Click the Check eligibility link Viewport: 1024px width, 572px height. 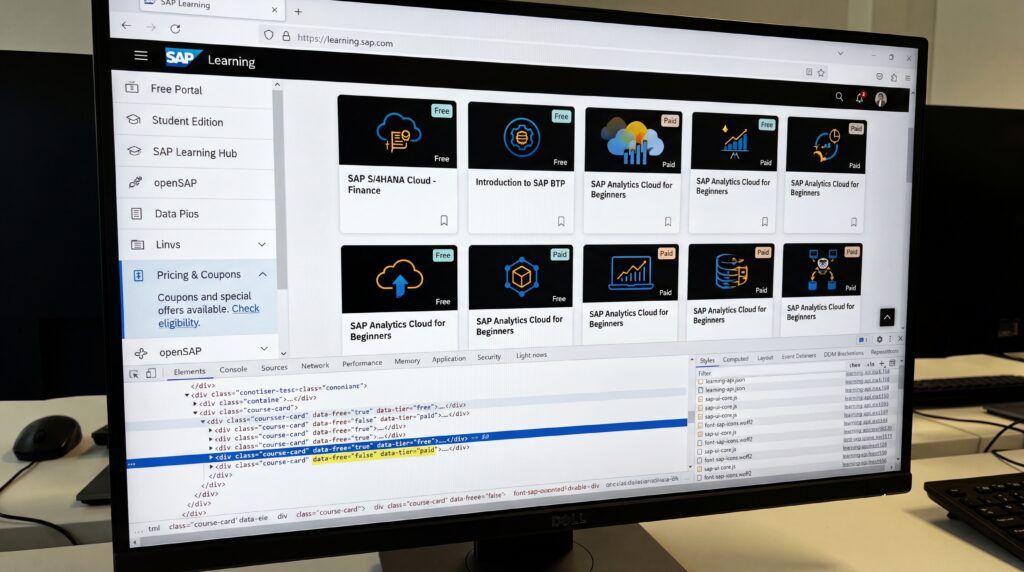[x=208, y=315]
